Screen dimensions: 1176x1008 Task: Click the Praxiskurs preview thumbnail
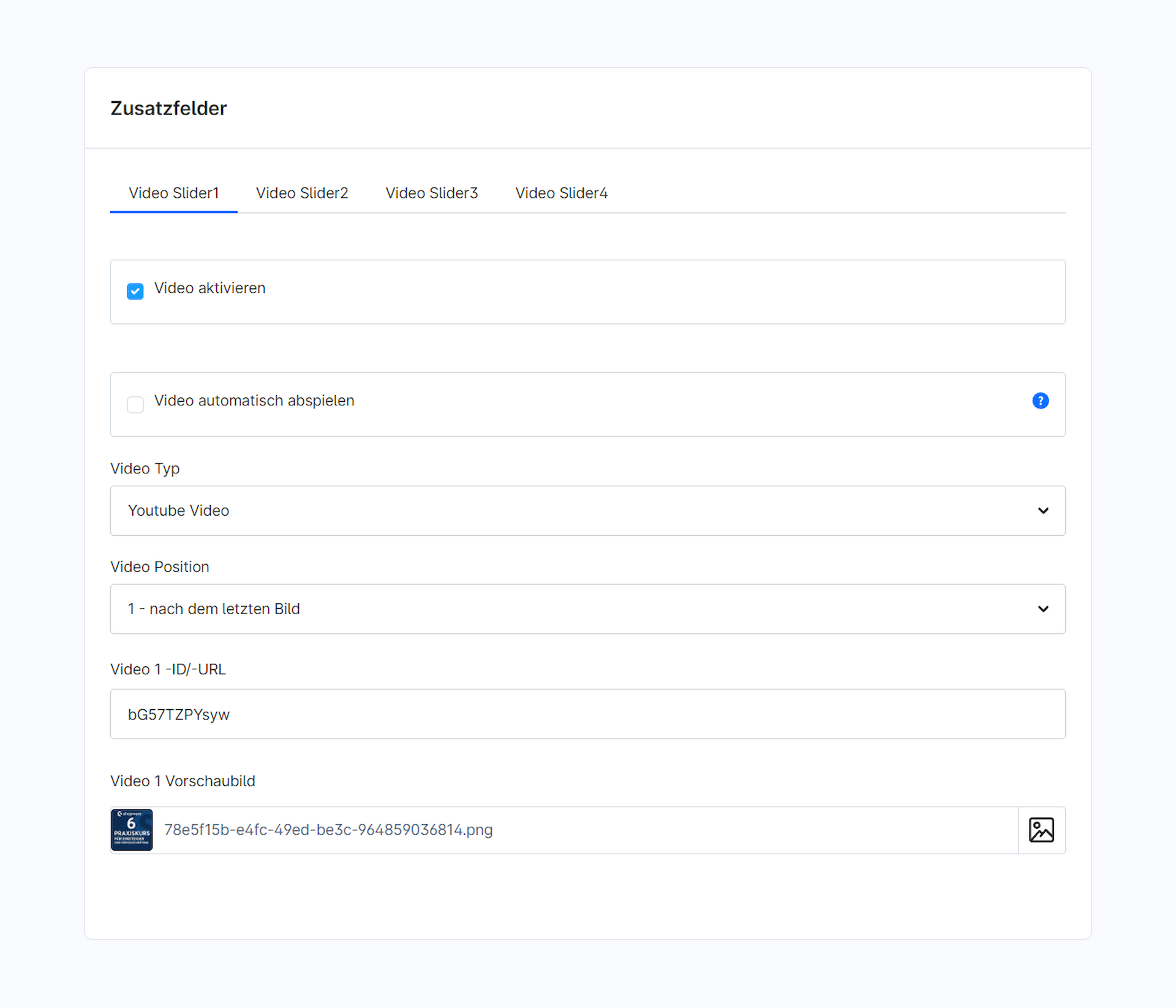click(132, 830)
